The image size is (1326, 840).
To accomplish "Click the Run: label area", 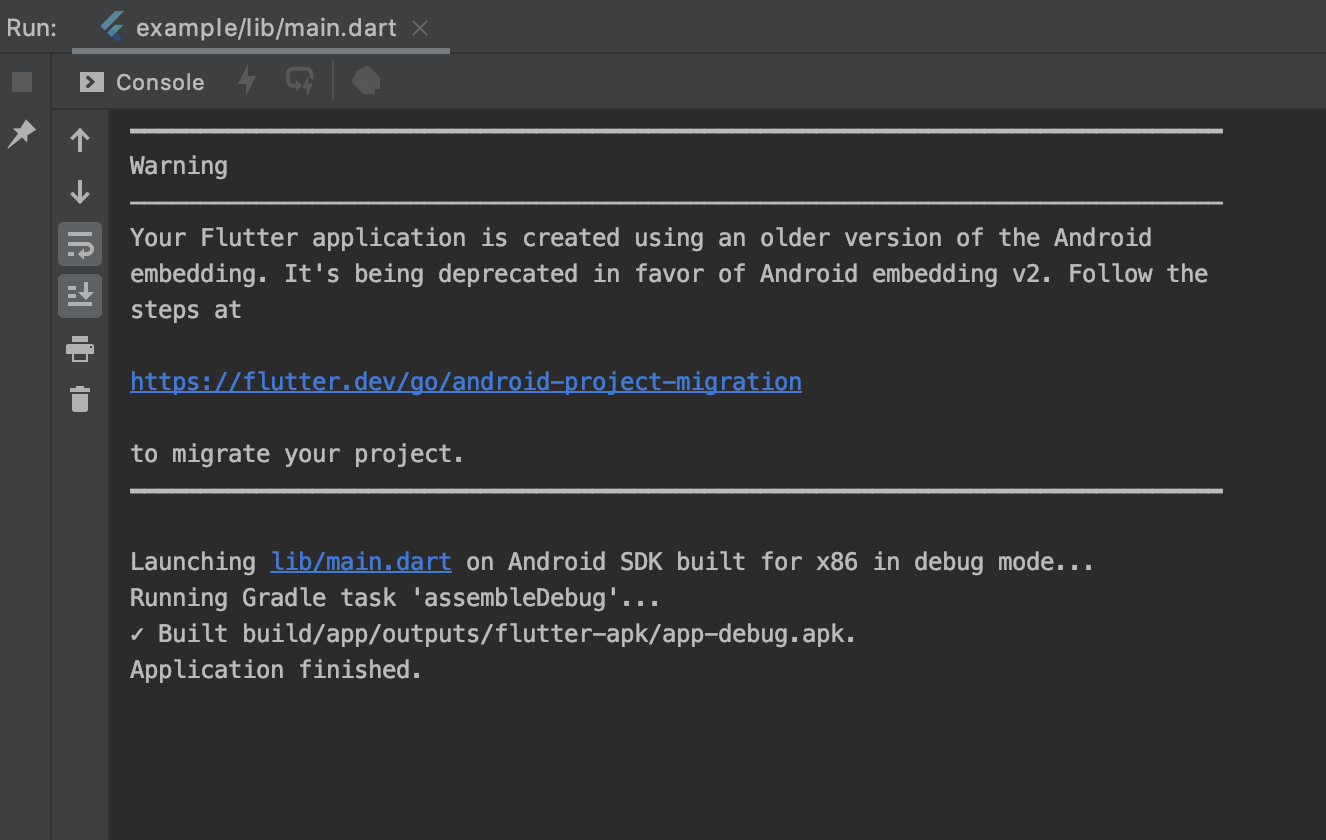I will (31, 27).
